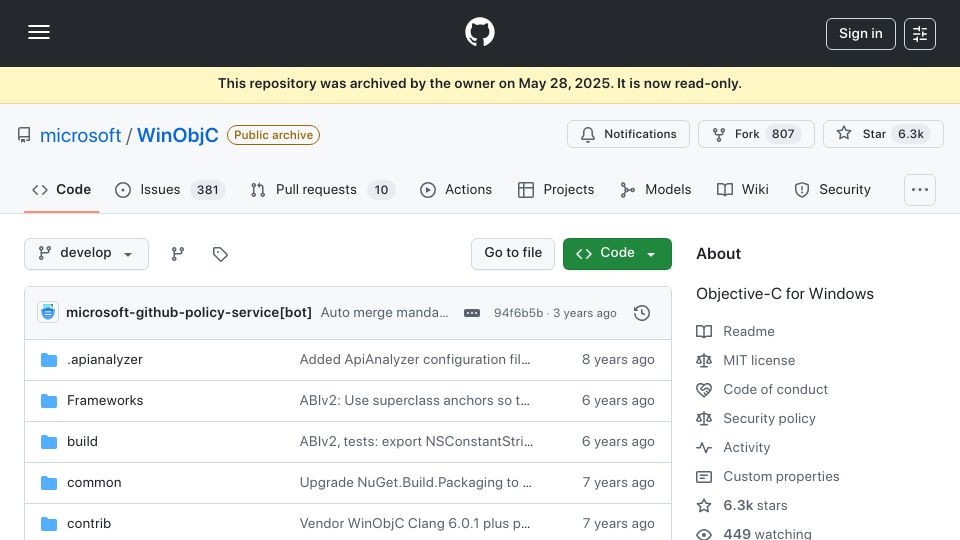The image size is (960, 540).
Task: Open the common folder
Action: pos(94,482)
